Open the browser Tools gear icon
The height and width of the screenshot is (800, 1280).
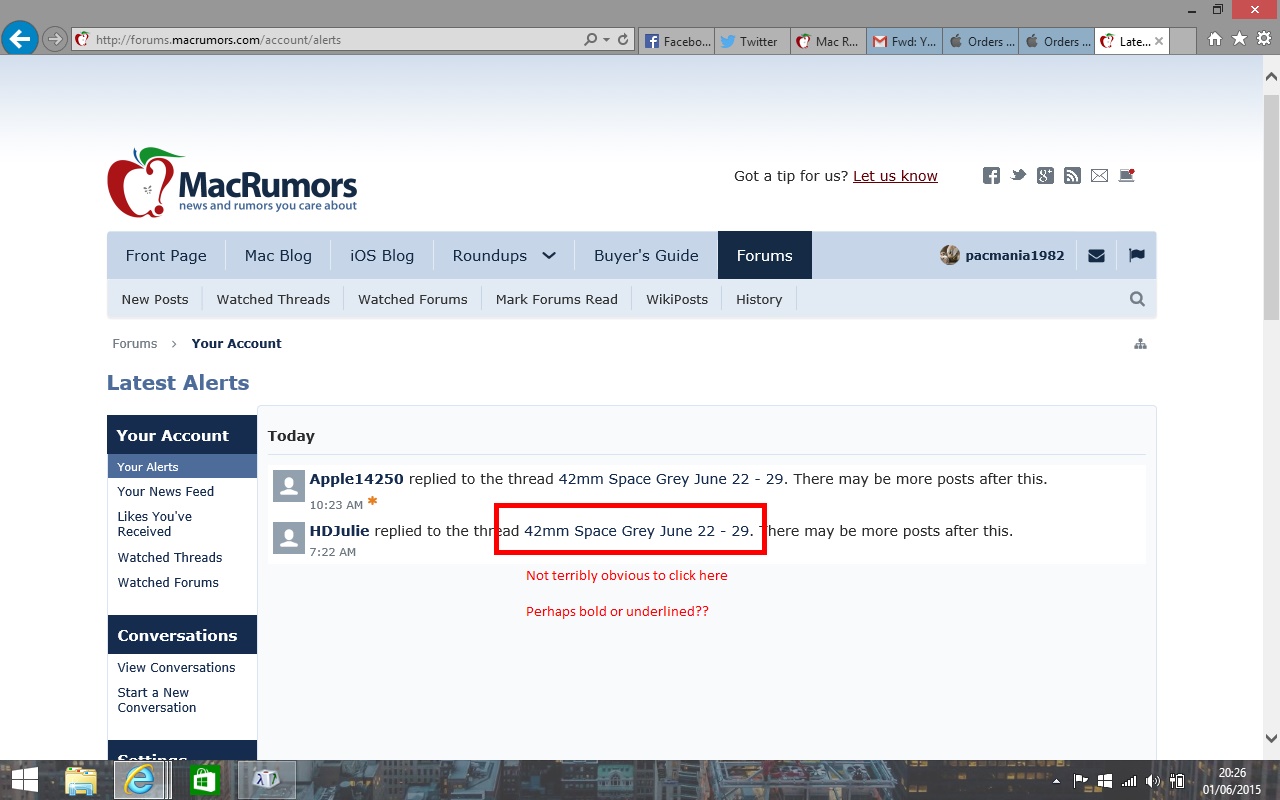point(1263,39)
